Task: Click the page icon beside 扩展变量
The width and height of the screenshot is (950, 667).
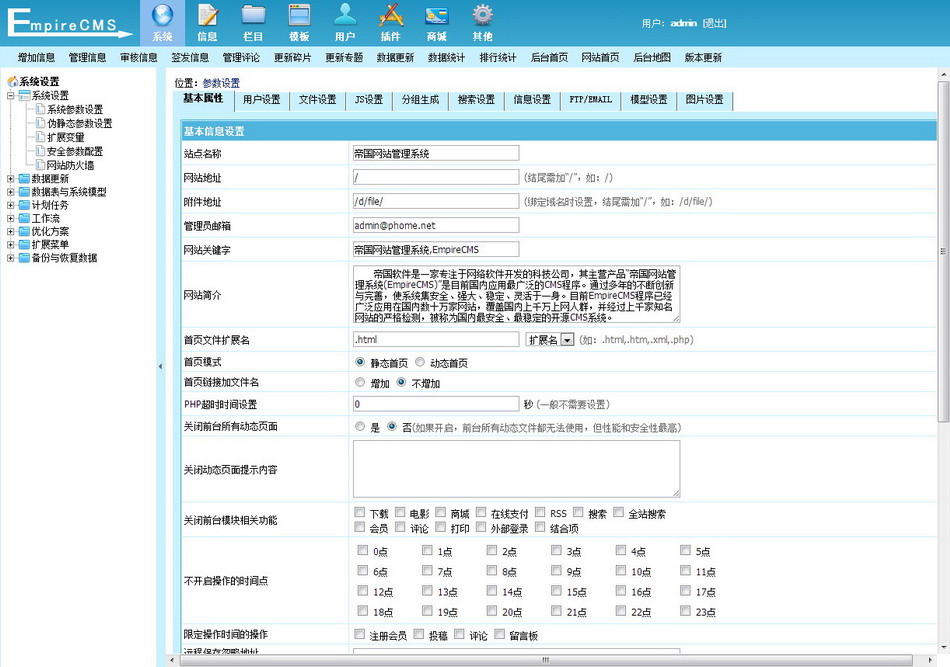Action: click(x=40, y=137)
